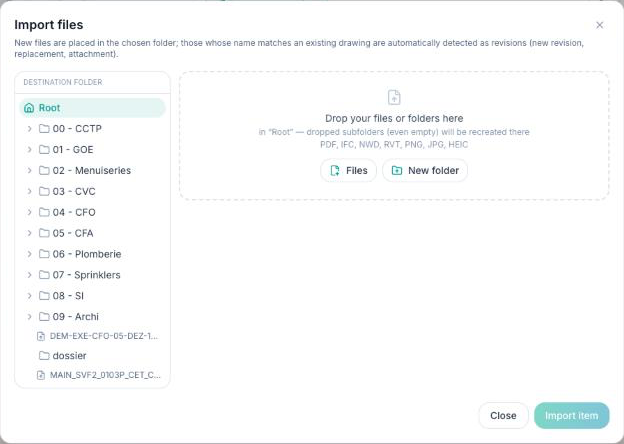Click the 00 - CCTP folder icon
This screenshot has width=624, height=444.
[x=44, y=129]
